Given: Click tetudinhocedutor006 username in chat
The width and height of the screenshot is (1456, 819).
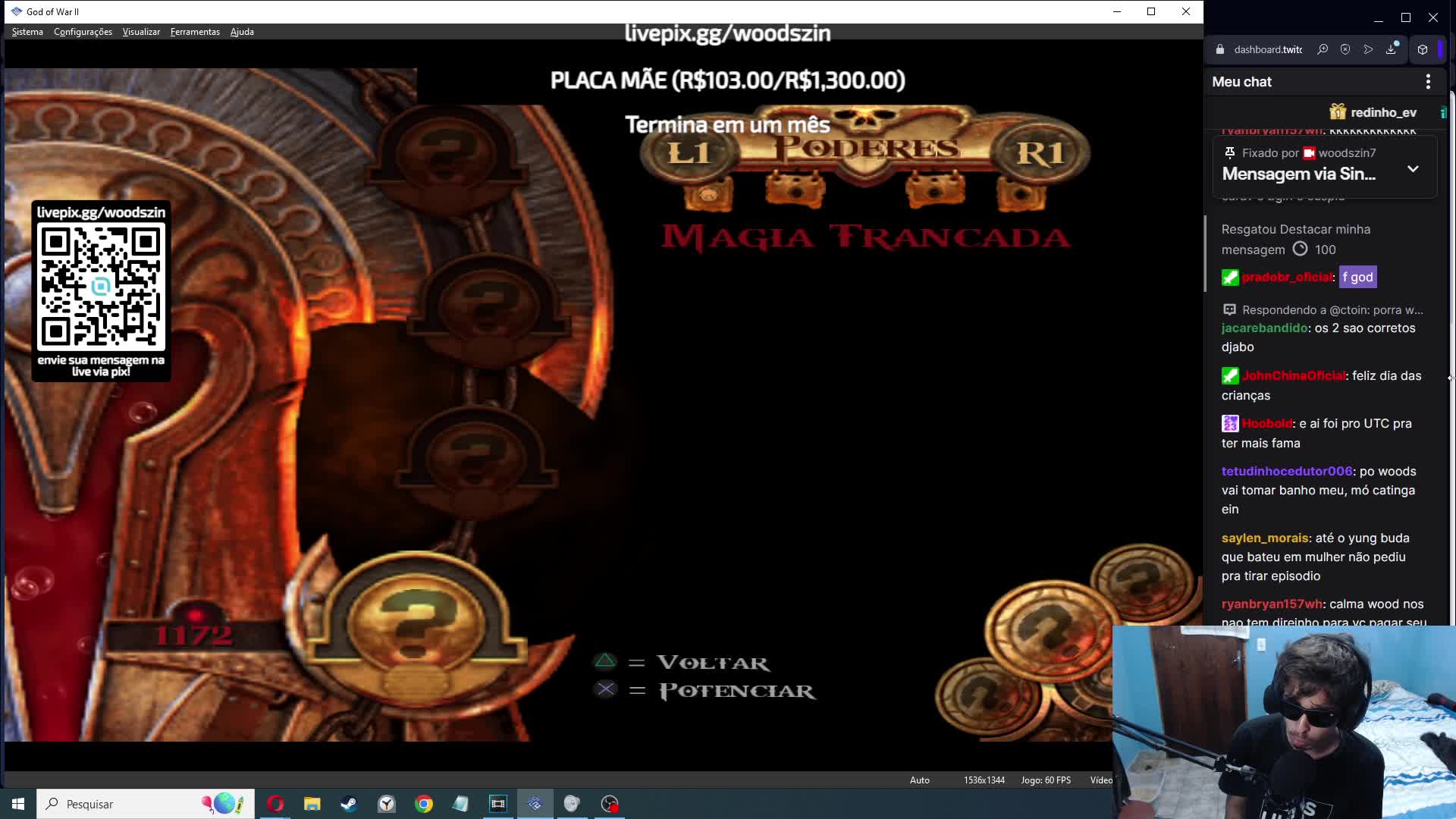Looking at the screenshot, I should coord(1287,471).
